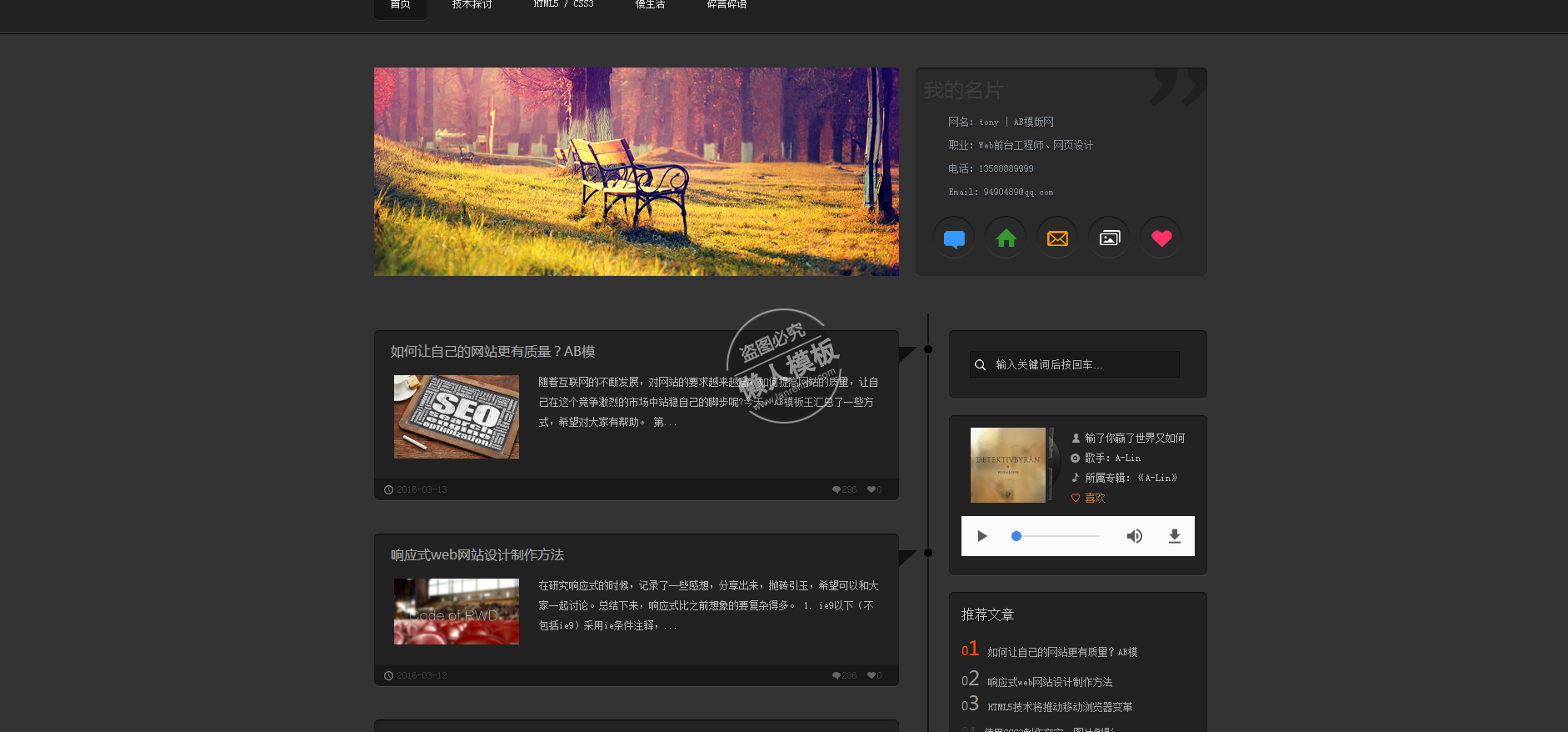Click the clock icon beside date 2016-03-13
The width and height of the screenshot is (1568, 732).
point(388,490)
